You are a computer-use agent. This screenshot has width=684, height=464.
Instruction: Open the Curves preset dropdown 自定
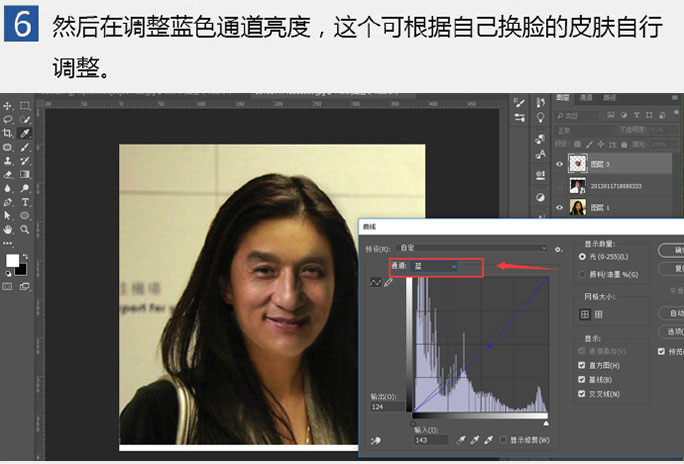point(472,248)
